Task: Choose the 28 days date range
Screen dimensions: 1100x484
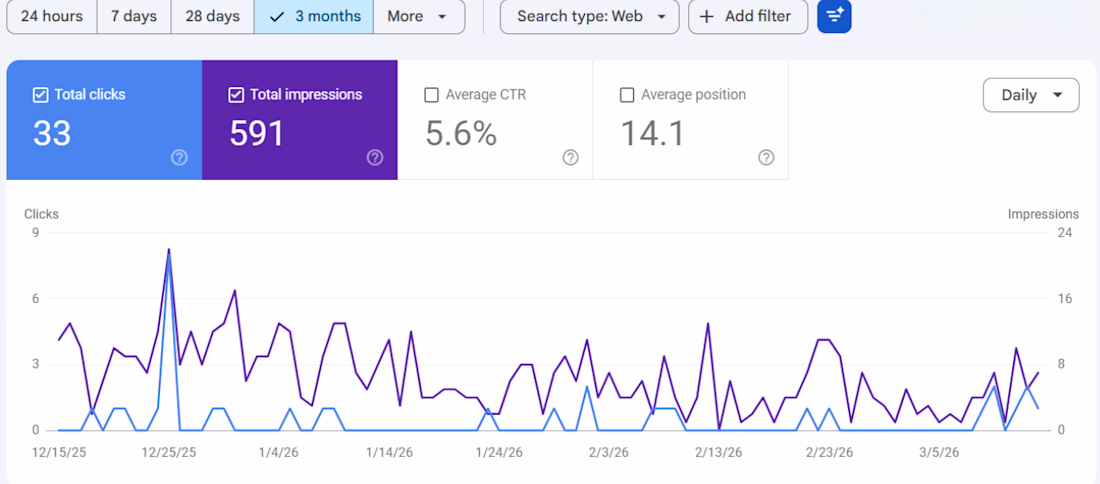Action: pos(212,16)
